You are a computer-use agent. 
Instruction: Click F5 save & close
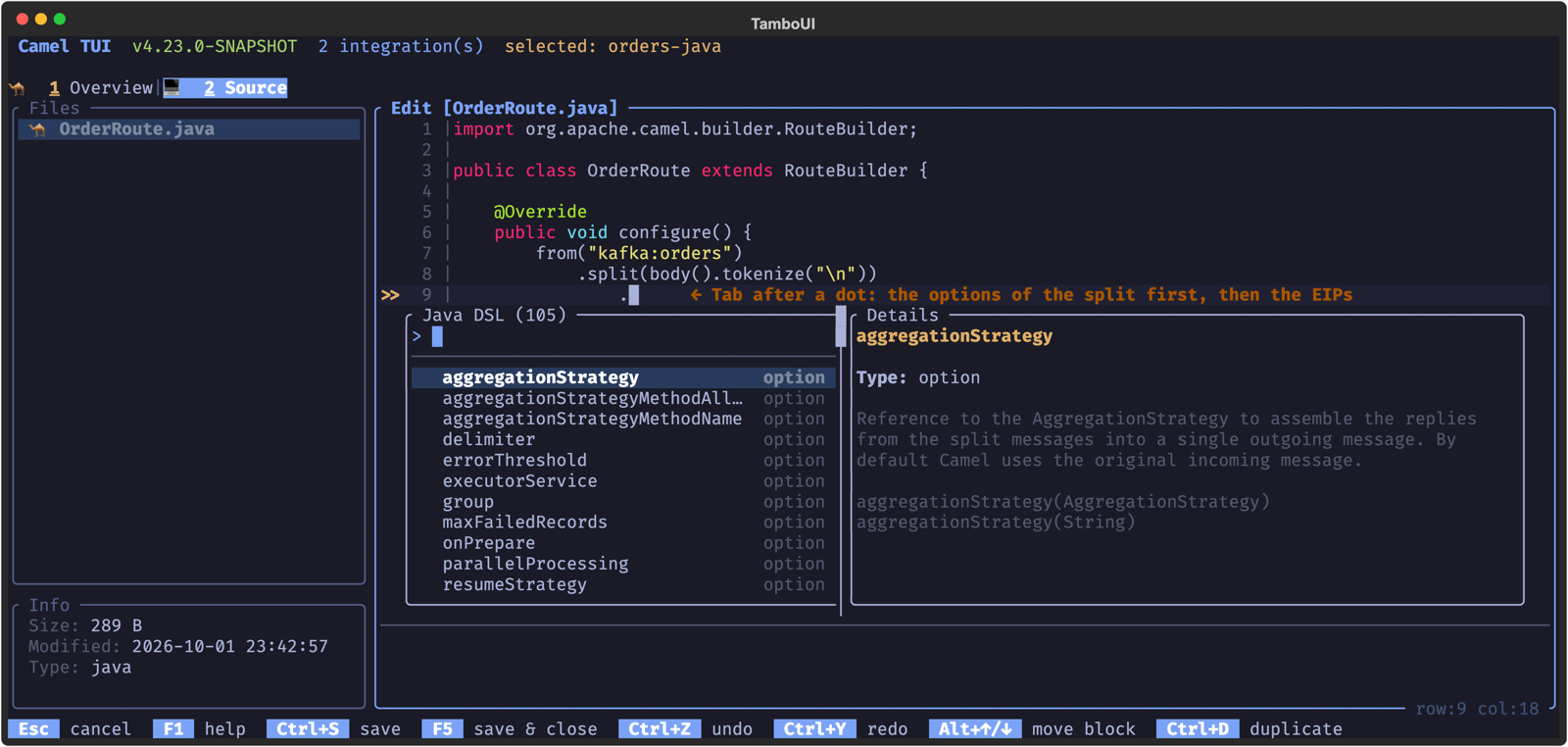click(x=510, y=729)
